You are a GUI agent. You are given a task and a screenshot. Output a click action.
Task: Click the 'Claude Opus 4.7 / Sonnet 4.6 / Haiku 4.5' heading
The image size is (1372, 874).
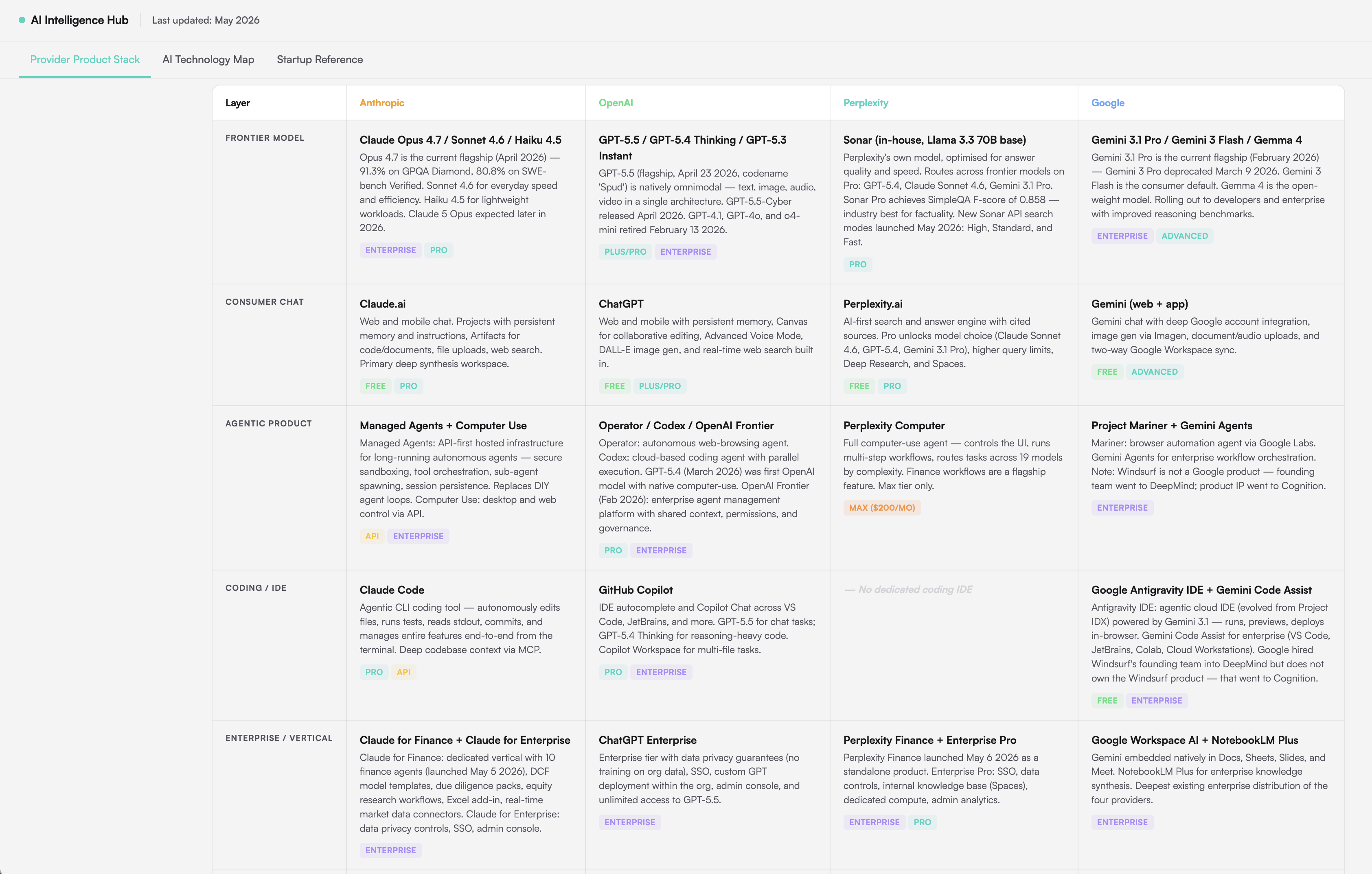coord(460,140)
